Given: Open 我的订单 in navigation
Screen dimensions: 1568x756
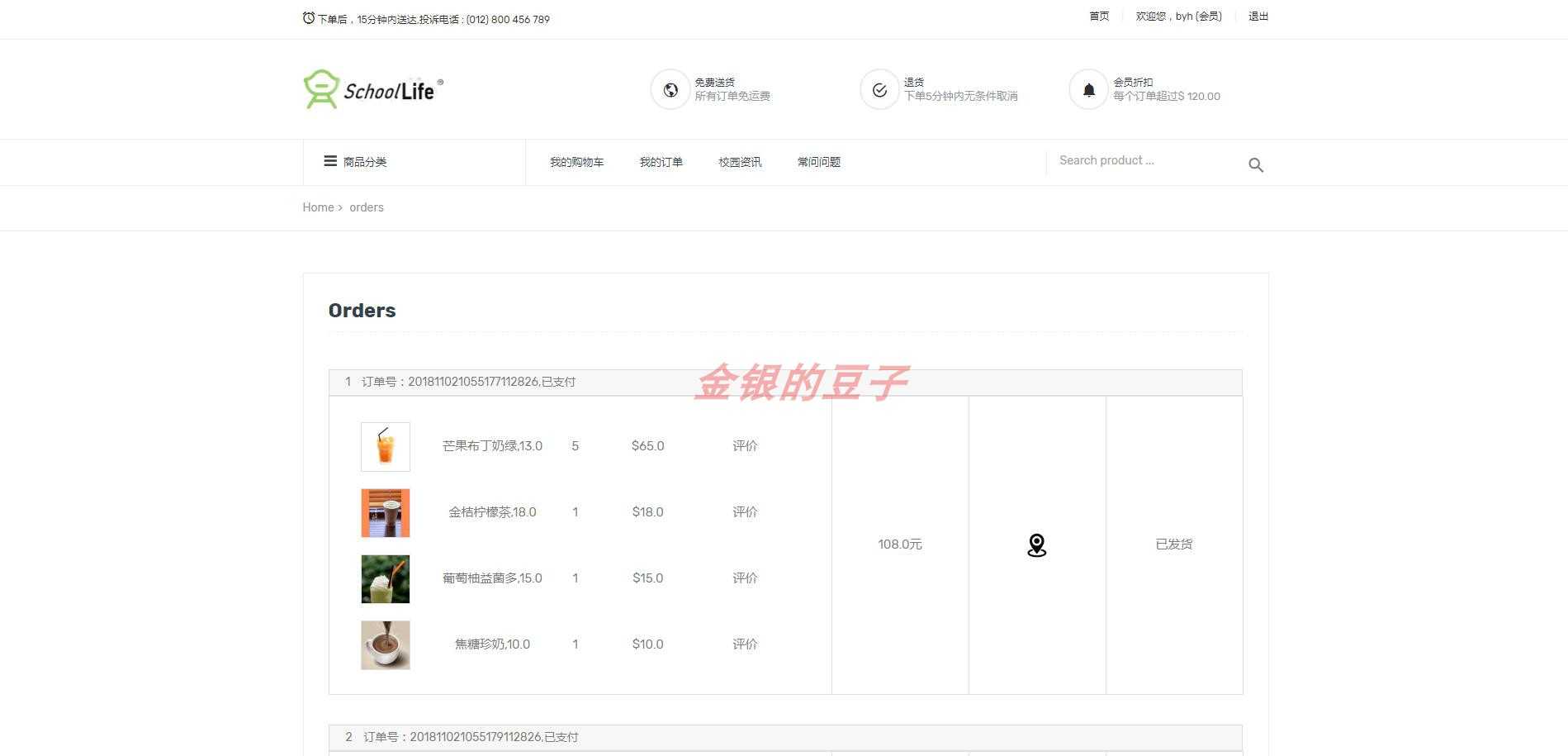Looking at the screenshot, I should click(x=661, y=162).
